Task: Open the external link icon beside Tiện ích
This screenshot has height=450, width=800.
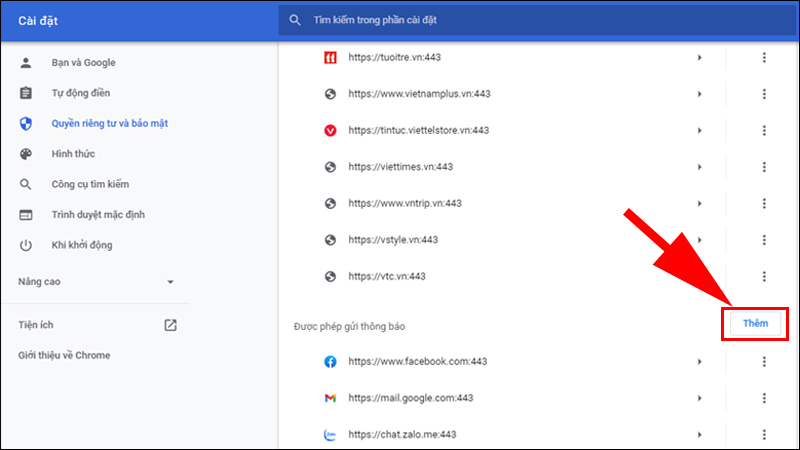Action: (x=170, y=325)
